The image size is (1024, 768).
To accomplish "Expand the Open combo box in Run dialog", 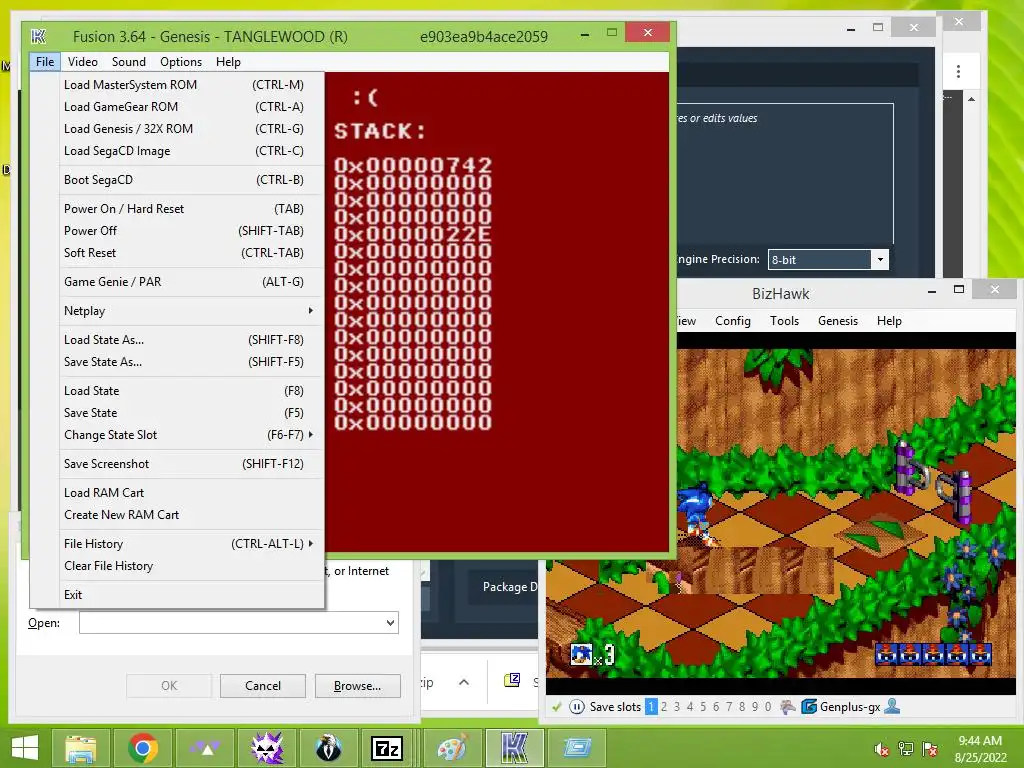I will (390, 622).
